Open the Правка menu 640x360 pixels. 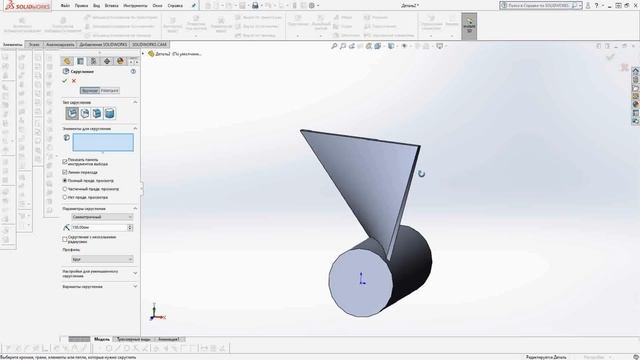point(81,6)
